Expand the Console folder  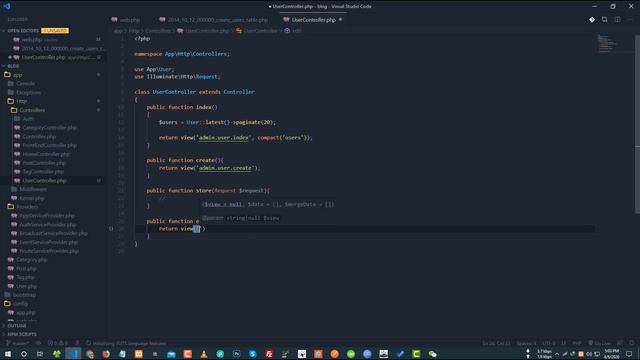(21, 83)
